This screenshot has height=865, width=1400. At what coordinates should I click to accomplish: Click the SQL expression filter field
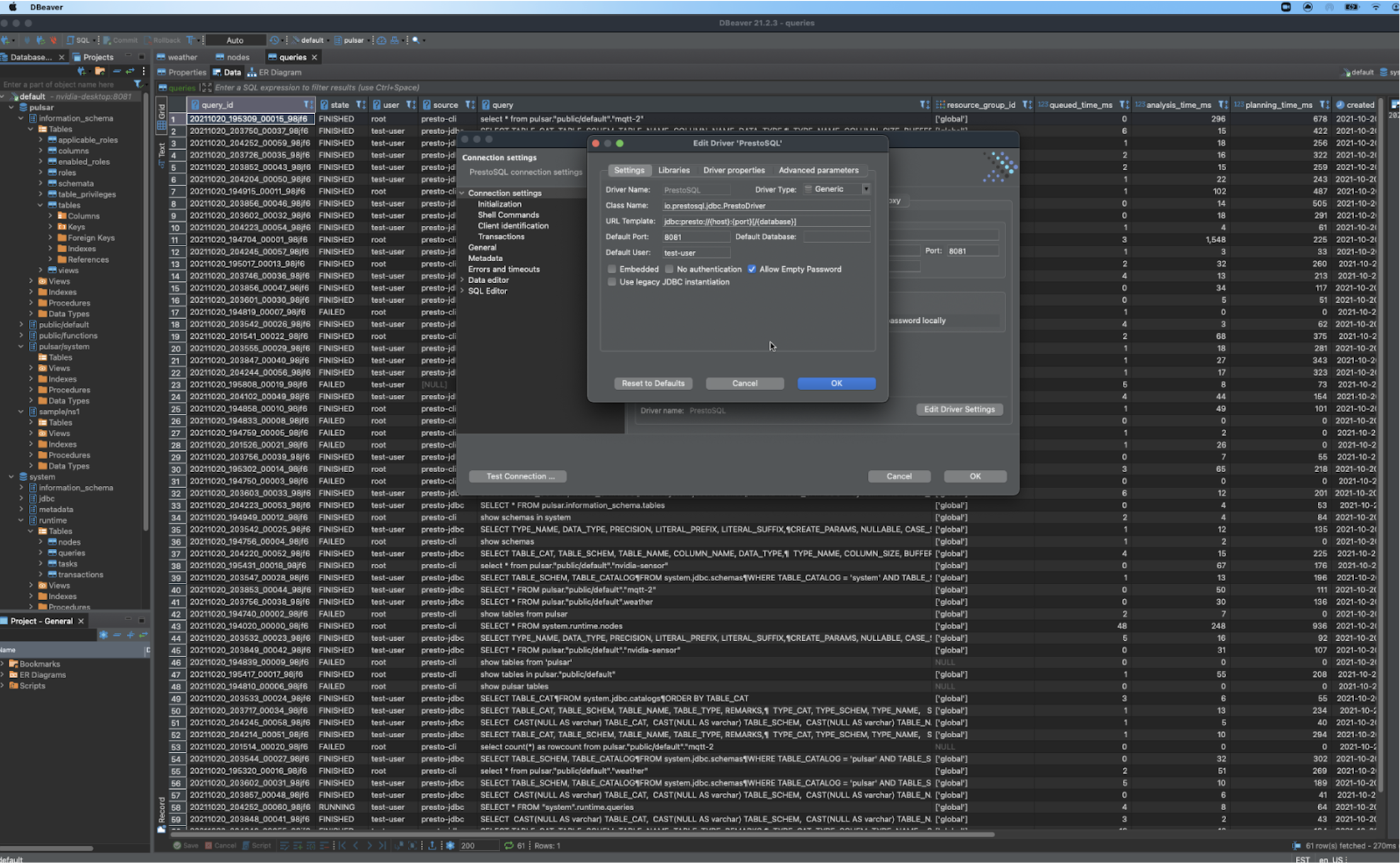[x=378, y=88]
